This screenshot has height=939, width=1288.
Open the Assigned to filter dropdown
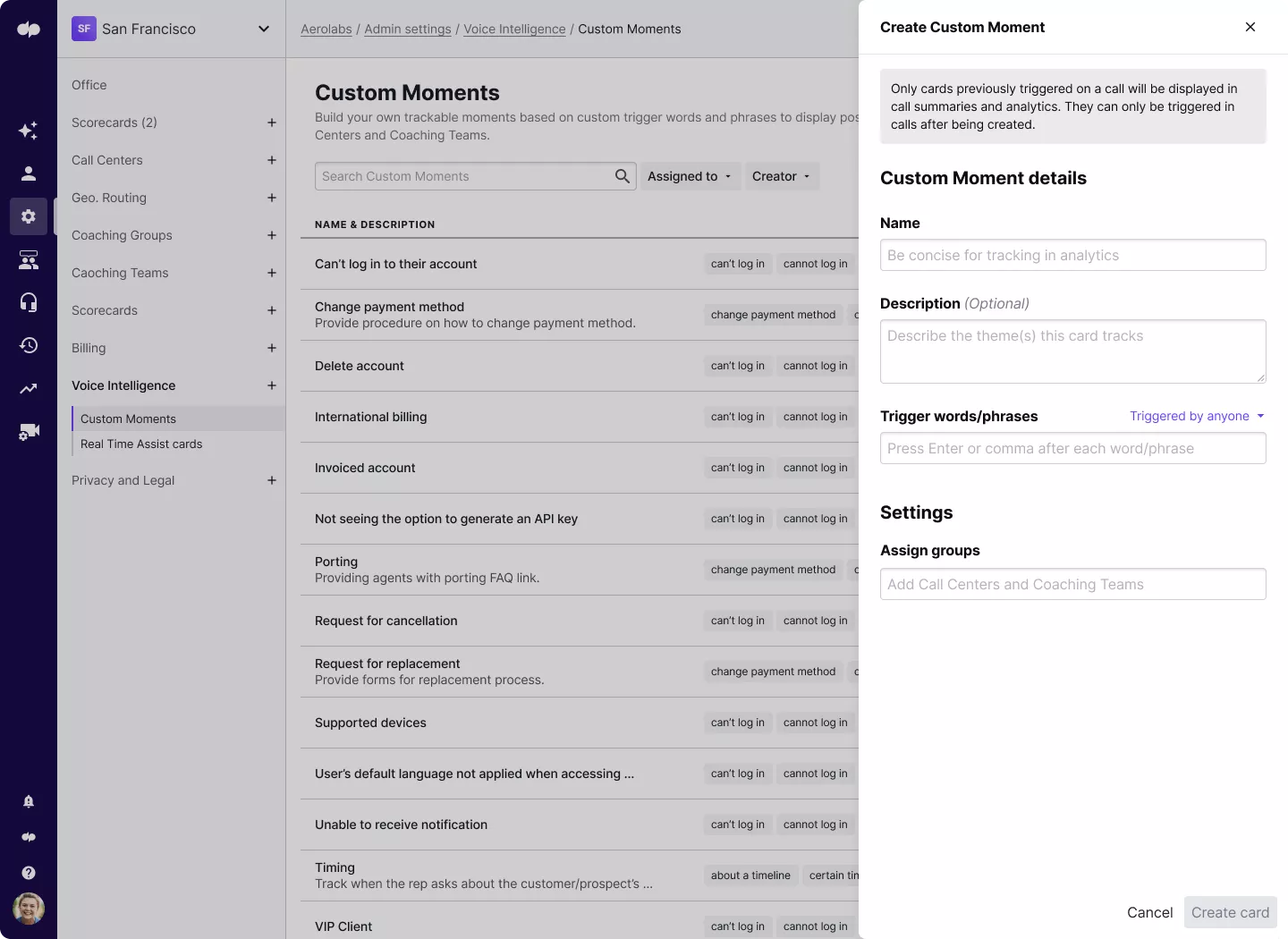pyautogui.click(x=690, y=176)
